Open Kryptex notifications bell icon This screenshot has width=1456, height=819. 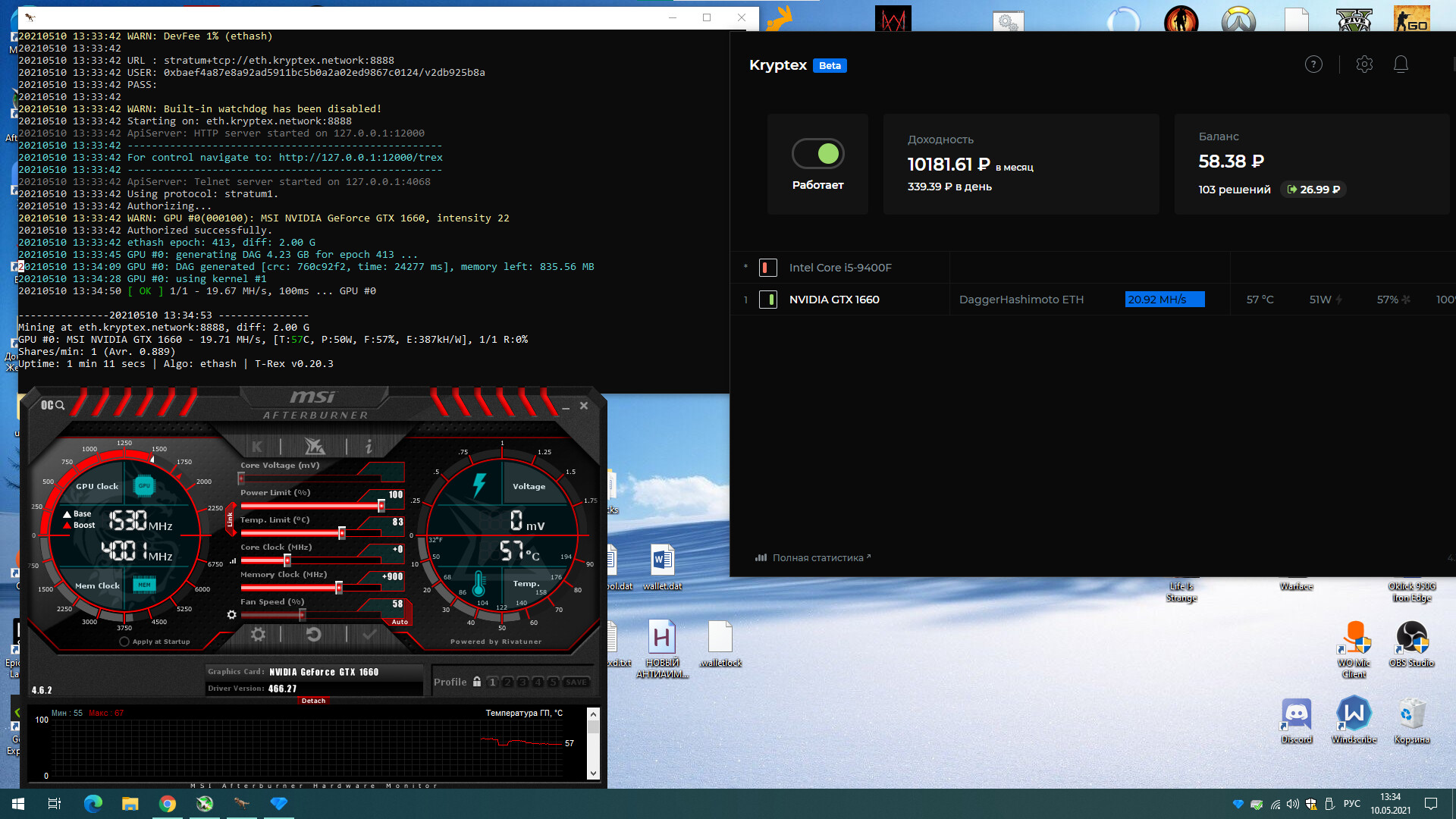click(x=1401, y=64)
